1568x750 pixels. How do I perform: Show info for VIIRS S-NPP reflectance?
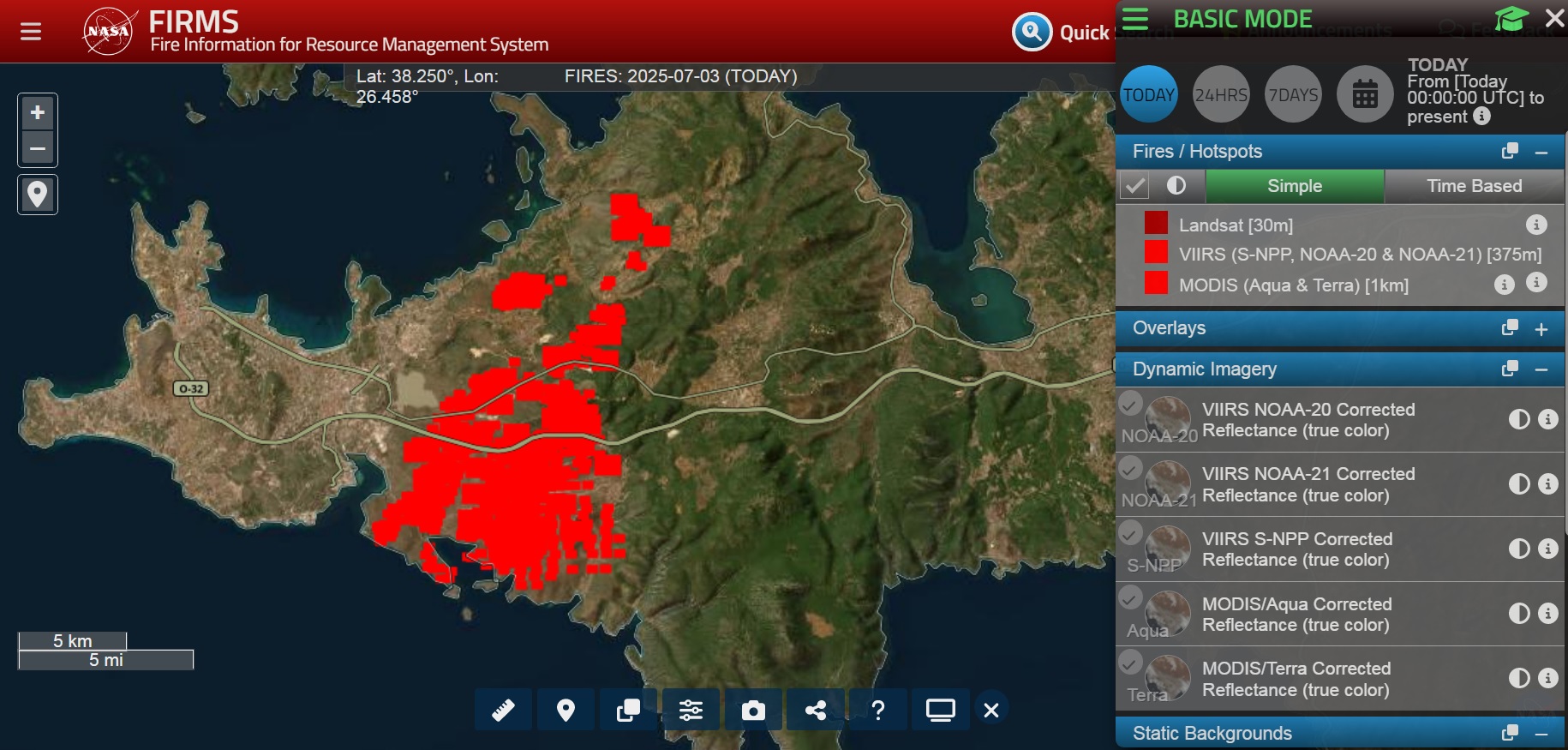tap(1547, 549)
